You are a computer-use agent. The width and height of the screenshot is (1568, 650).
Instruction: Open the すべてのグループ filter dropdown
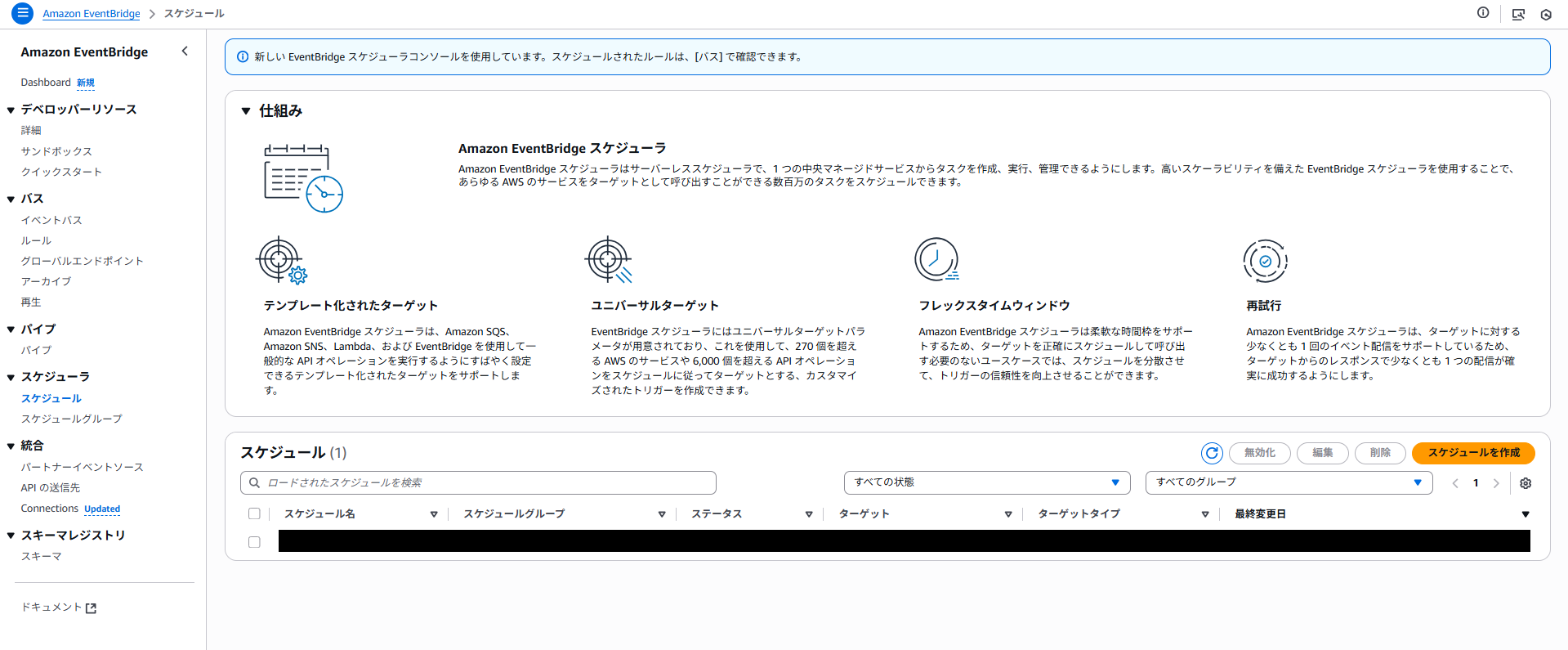[1289, 482]
